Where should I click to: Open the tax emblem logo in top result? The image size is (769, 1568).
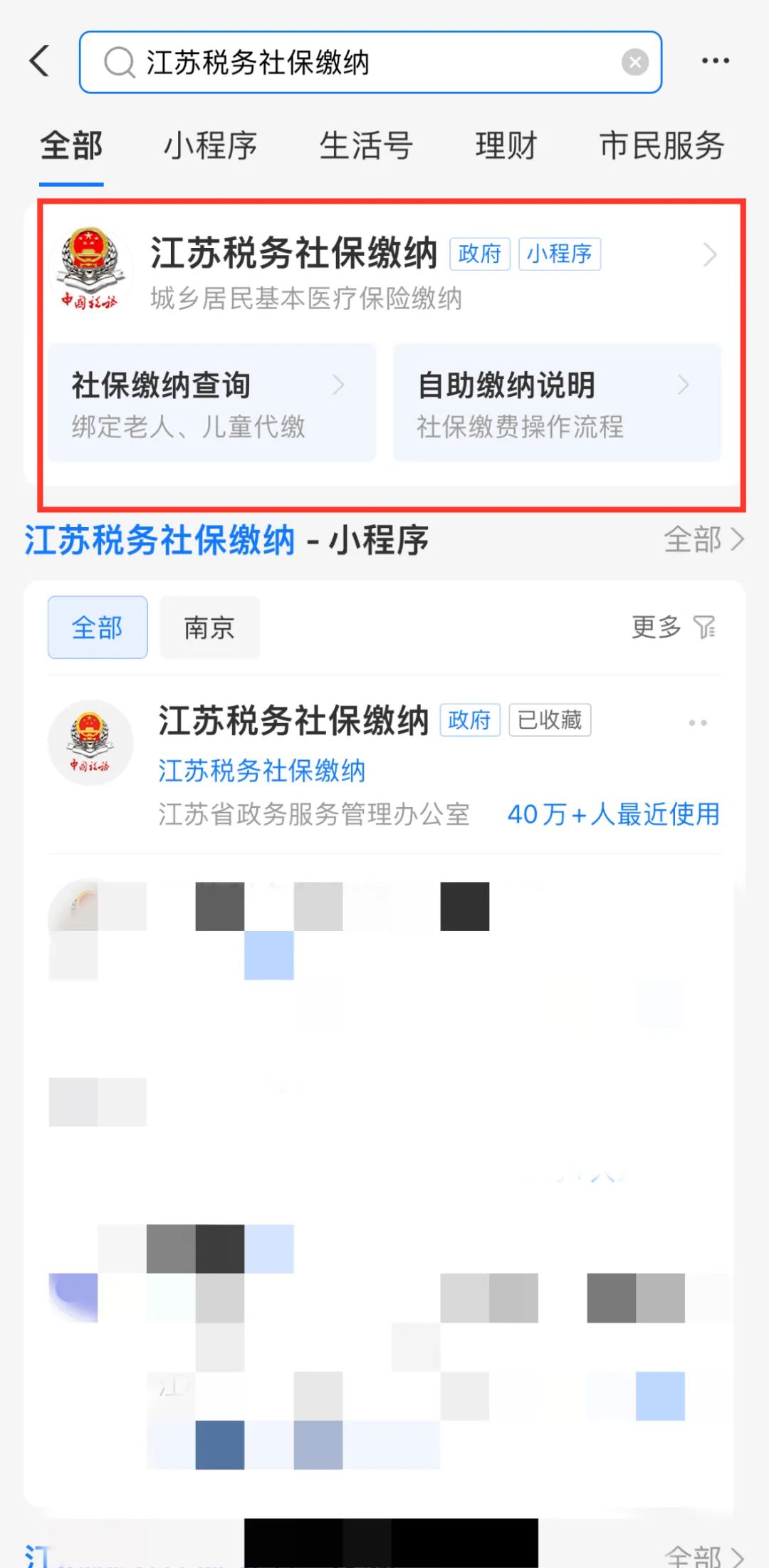90,268
